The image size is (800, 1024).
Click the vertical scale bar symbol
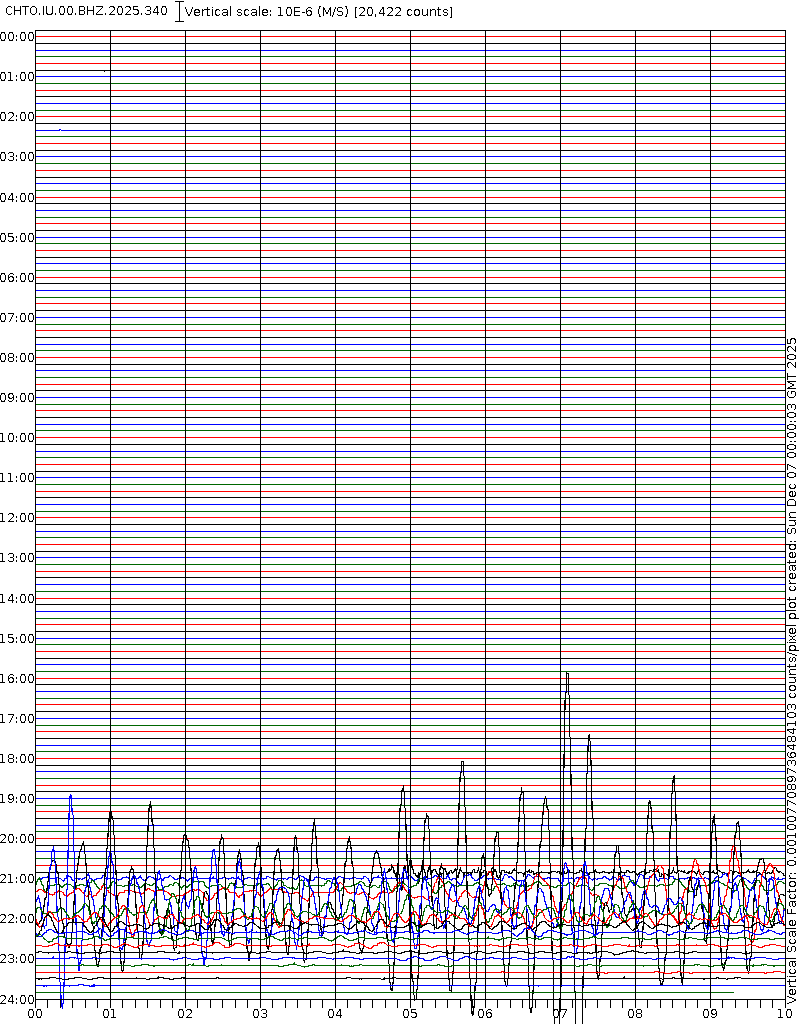click(180, 12)
